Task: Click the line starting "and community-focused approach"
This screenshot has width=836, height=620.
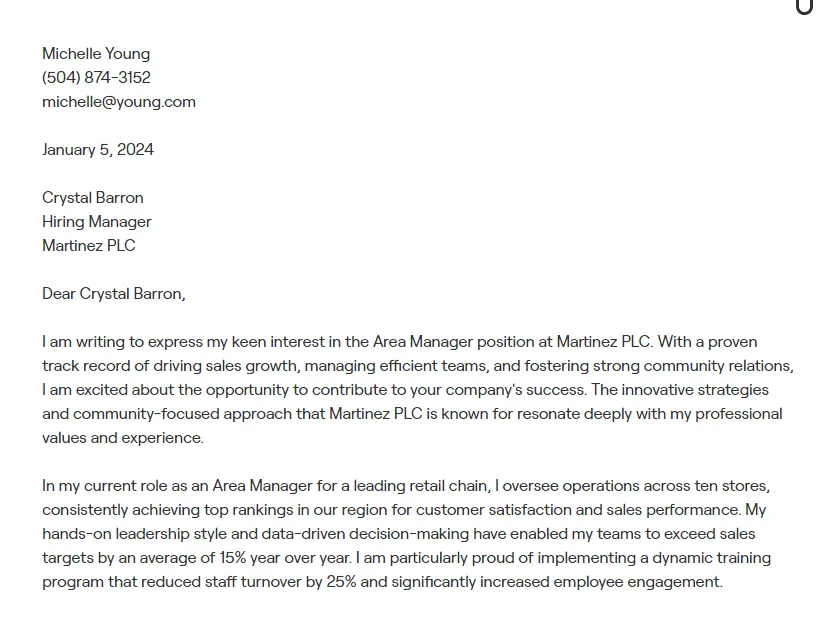Action: pyautogui.click(x=412, y=414)
